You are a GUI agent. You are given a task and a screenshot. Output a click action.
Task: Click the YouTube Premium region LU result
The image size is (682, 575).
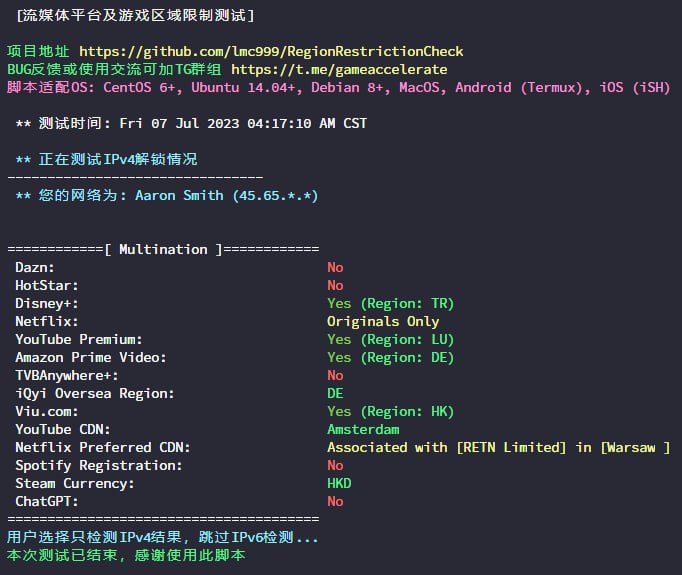[390, 339]
